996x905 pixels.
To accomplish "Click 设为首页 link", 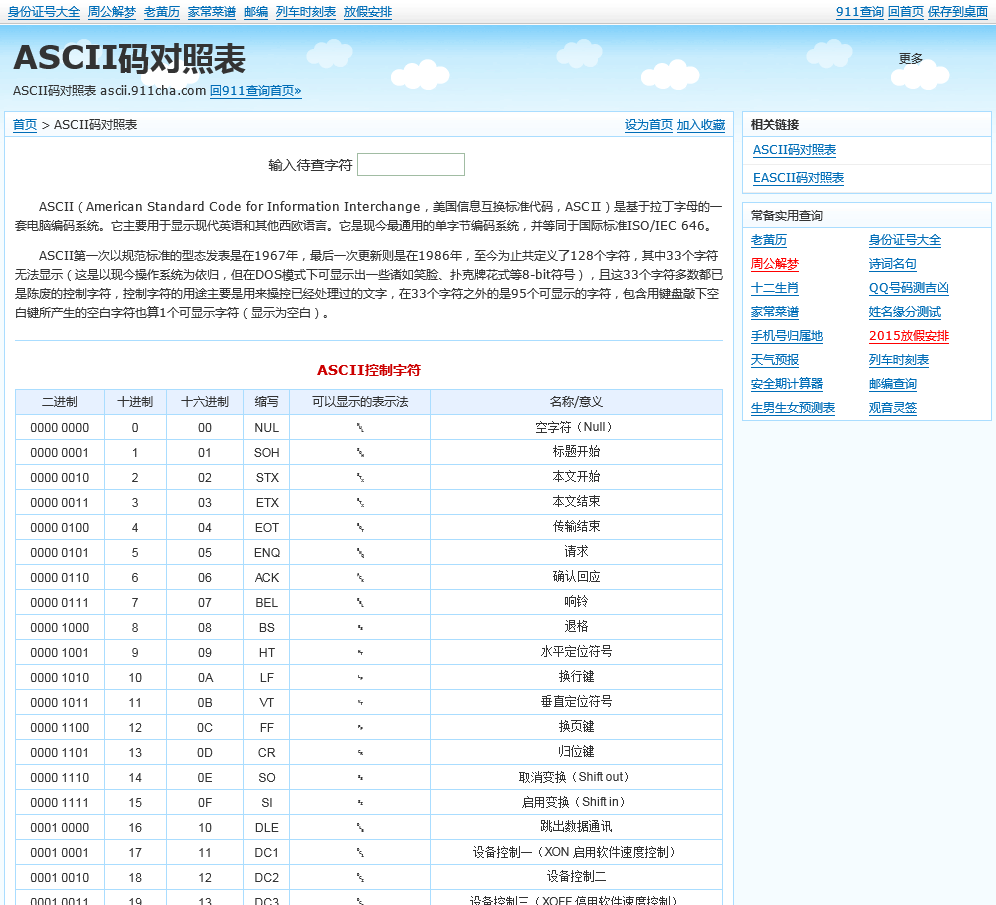I will (x=648, y=125).
